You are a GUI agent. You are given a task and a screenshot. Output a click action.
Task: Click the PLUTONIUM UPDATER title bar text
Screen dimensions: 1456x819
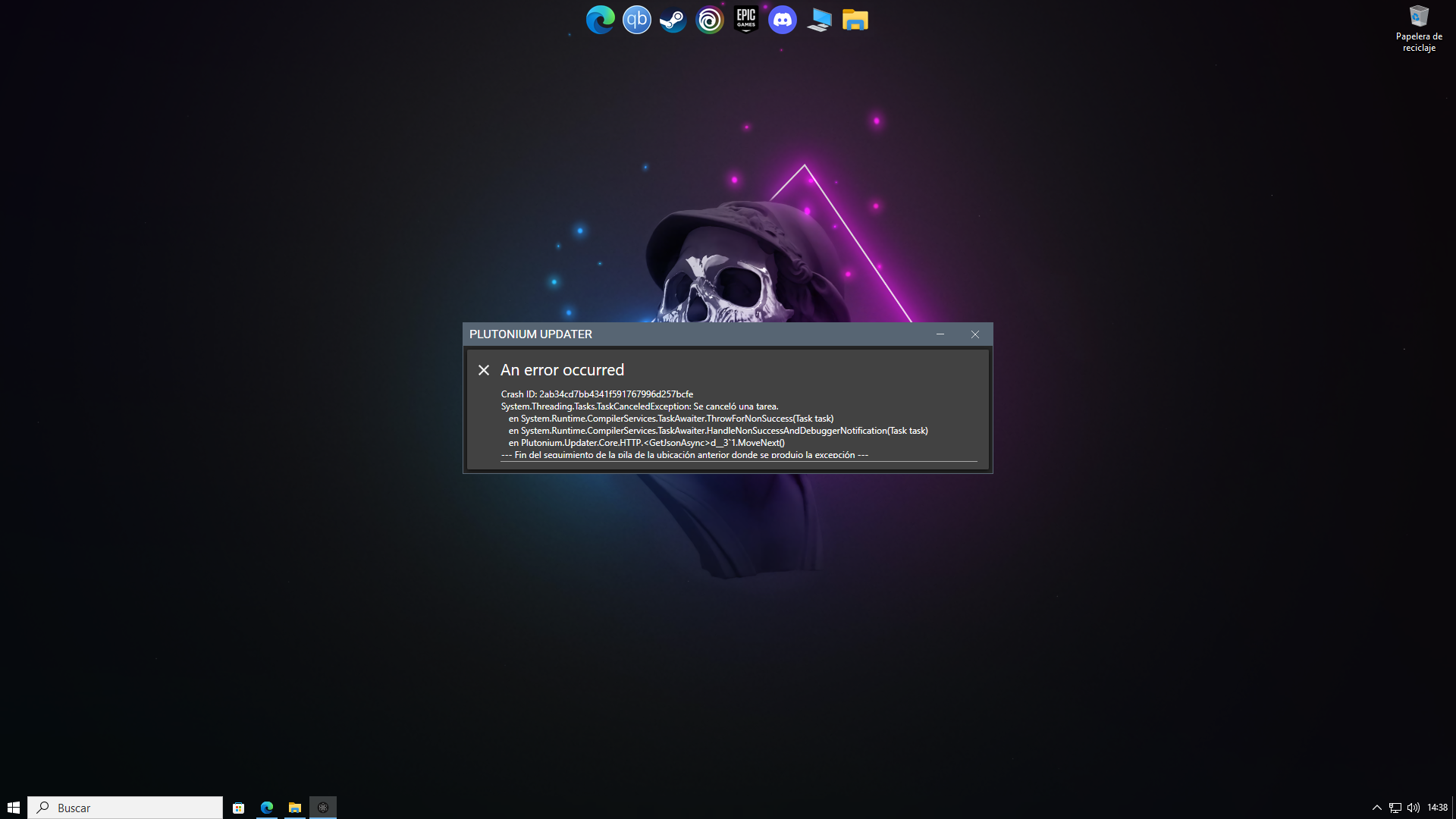point(531,334)
